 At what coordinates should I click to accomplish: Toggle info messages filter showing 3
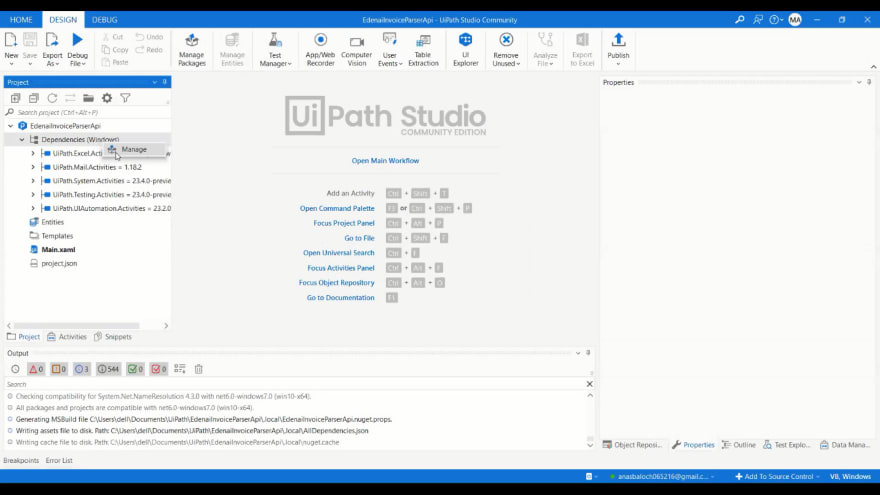pos(81,369)
